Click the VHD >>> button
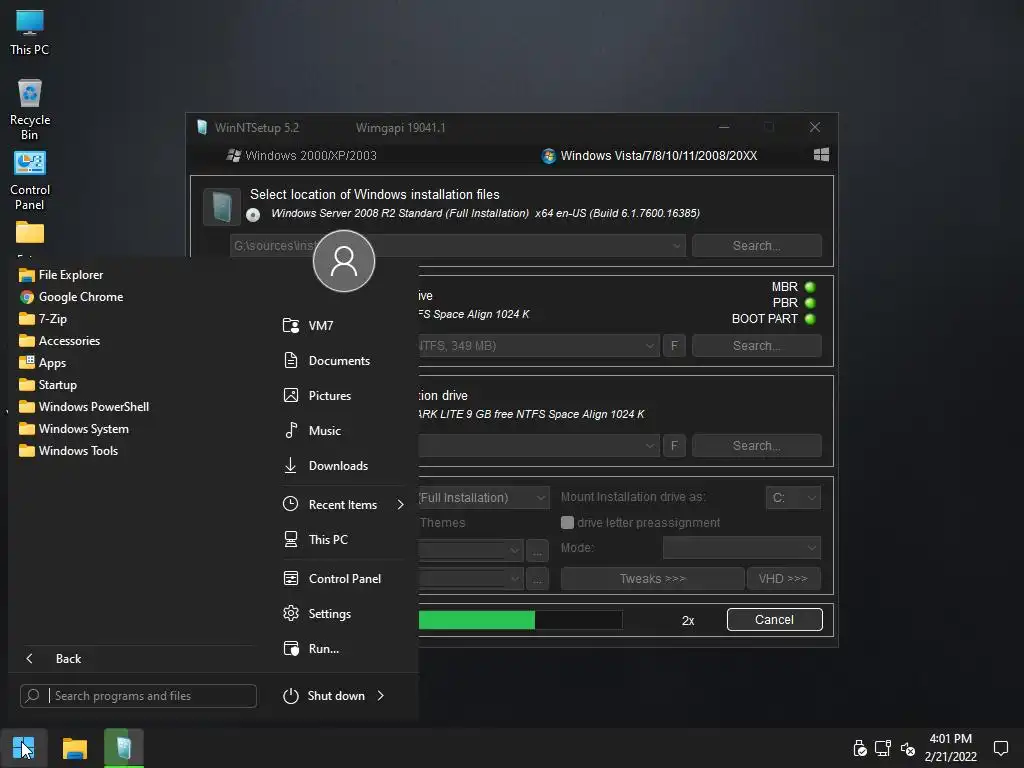This screenshot has height=768, width=1024. [783, 579]
